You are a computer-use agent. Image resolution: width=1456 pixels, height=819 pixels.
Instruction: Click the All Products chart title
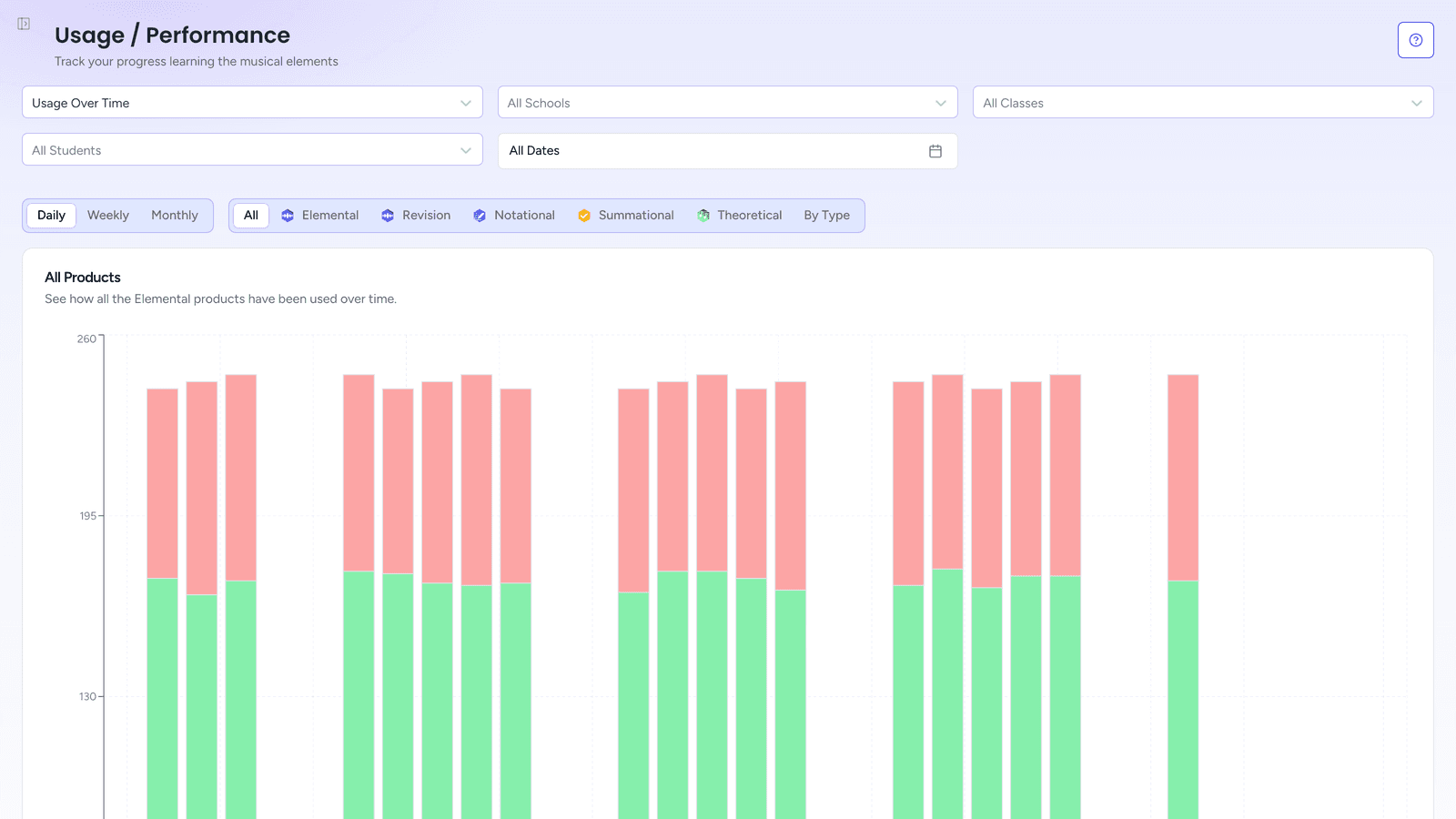(x=83, y=278)
